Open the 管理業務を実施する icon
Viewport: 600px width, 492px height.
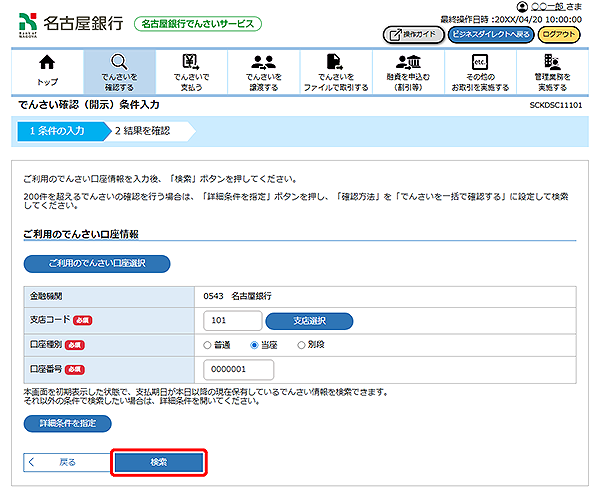pos(551,64)
